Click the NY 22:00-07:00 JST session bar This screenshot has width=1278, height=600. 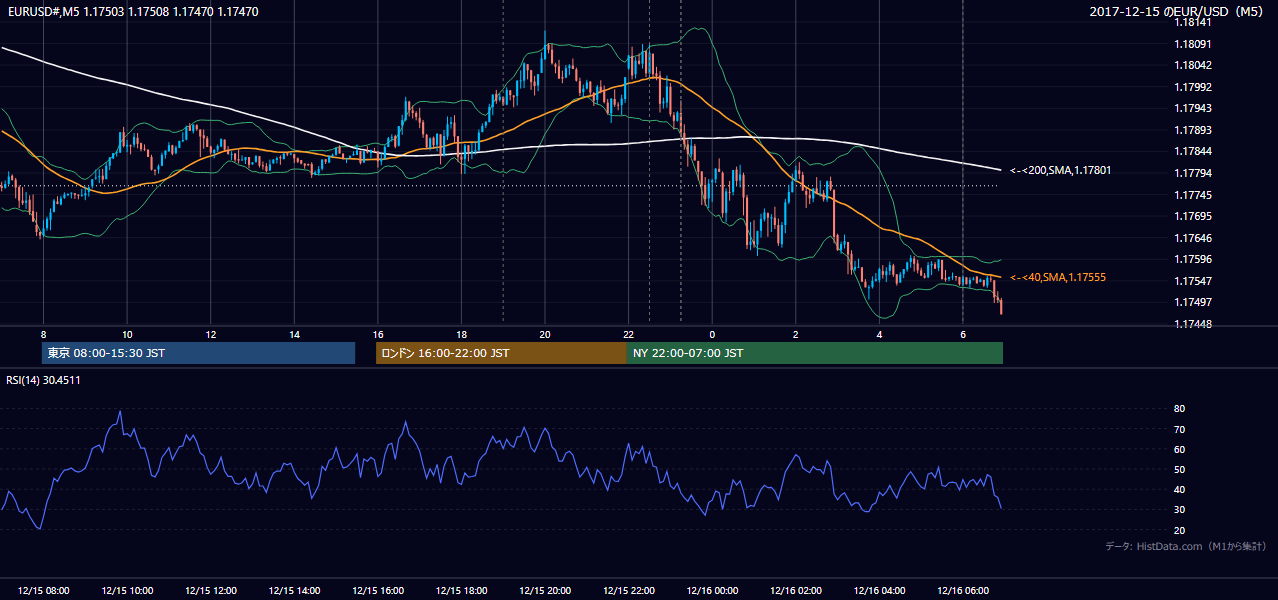point(815,353)
